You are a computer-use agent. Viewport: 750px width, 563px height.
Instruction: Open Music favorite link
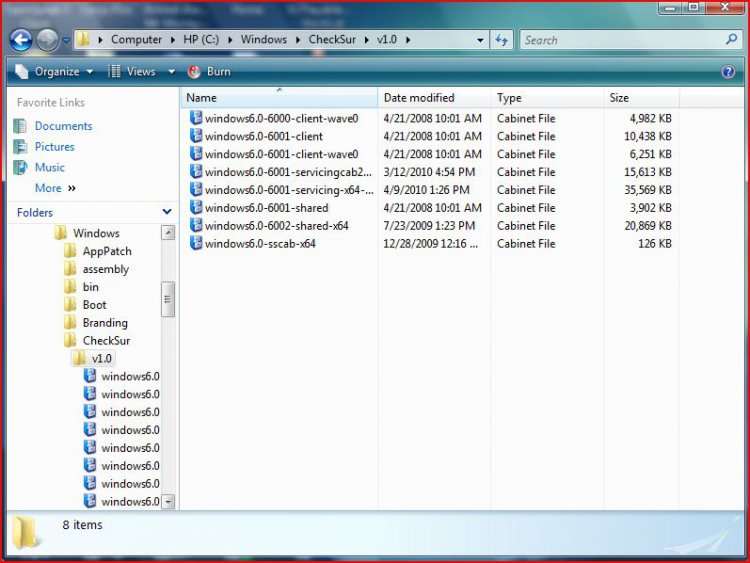50,167
